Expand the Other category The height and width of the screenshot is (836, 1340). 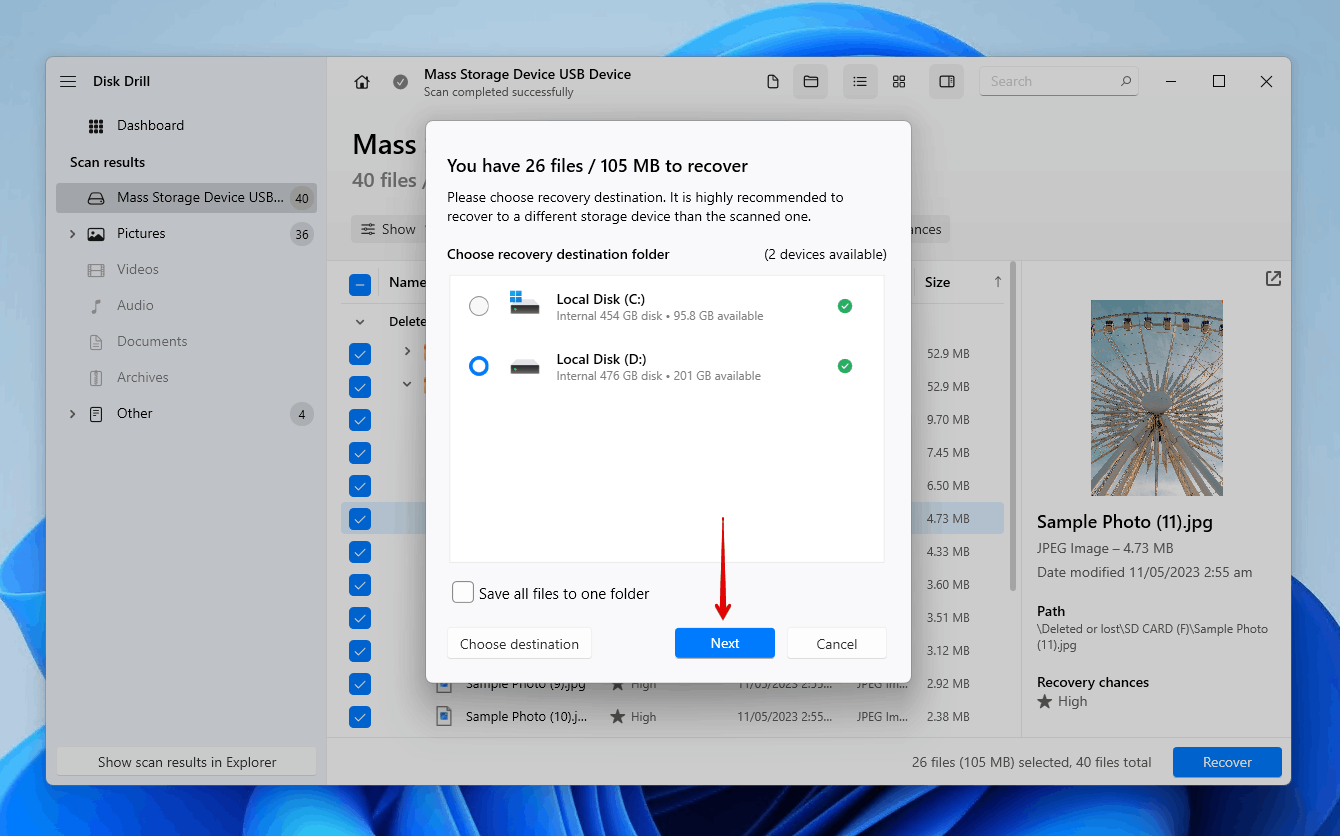click(72, 414)
